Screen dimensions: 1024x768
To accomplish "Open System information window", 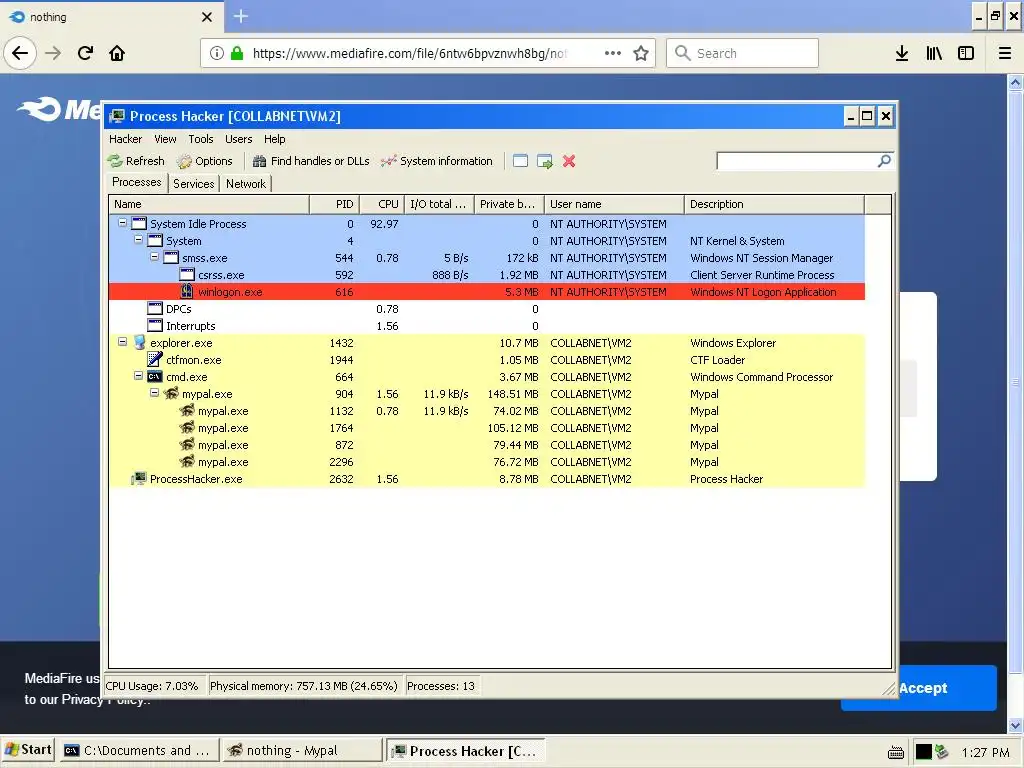I will click(436, 161).
